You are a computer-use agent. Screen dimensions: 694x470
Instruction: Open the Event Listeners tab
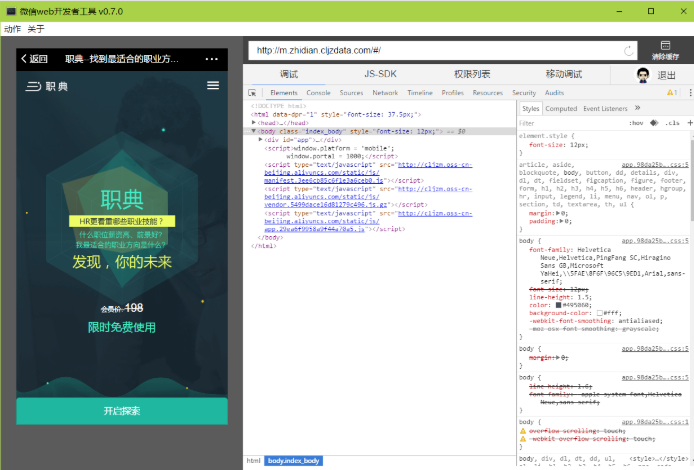[605, 108]
